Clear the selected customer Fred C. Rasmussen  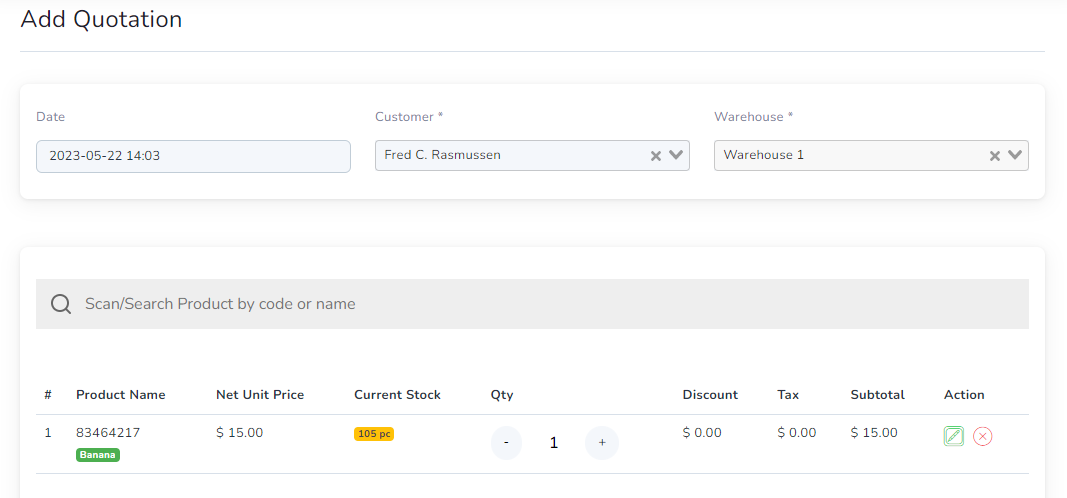click(656, 156)
